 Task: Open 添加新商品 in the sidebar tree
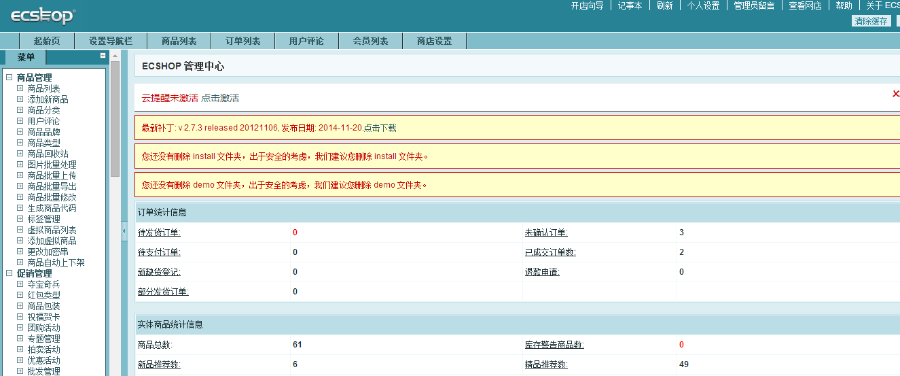click(48, 99)
